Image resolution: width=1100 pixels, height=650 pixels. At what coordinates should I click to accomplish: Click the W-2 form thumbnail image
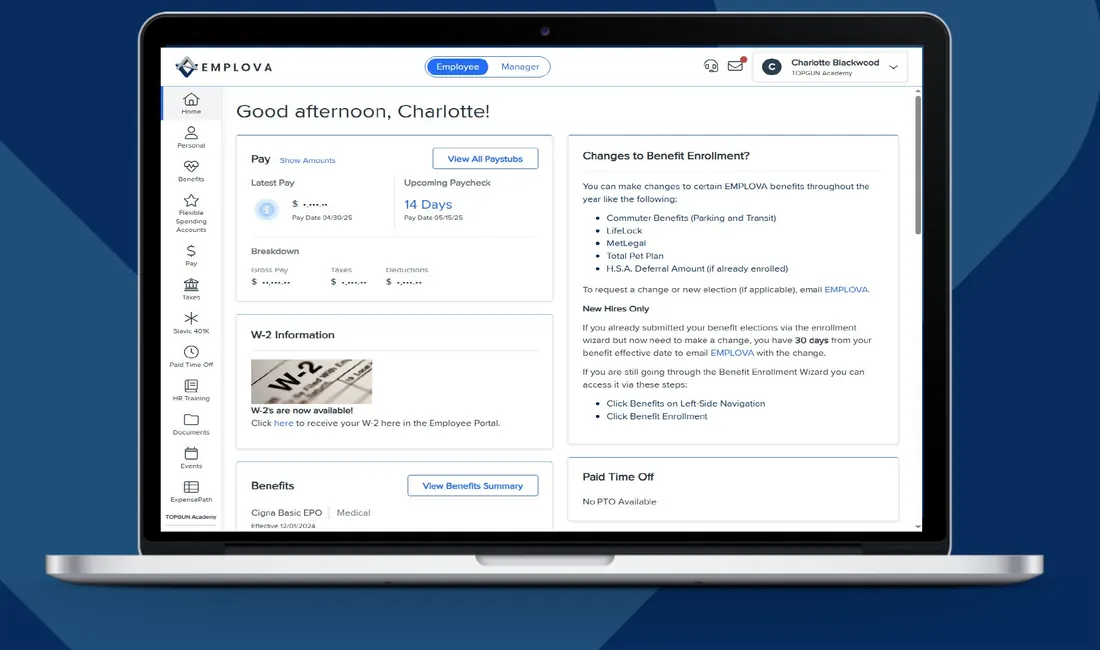[311, 381]
